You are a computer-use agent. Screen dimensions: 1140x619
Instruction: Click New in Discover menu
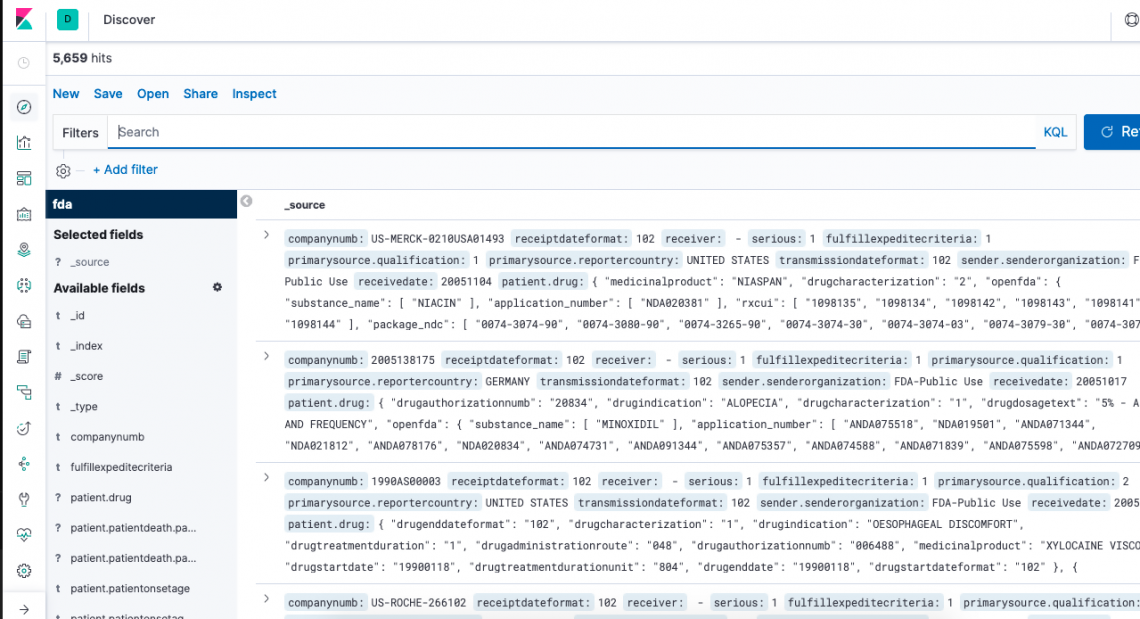(x=65, y=94)
